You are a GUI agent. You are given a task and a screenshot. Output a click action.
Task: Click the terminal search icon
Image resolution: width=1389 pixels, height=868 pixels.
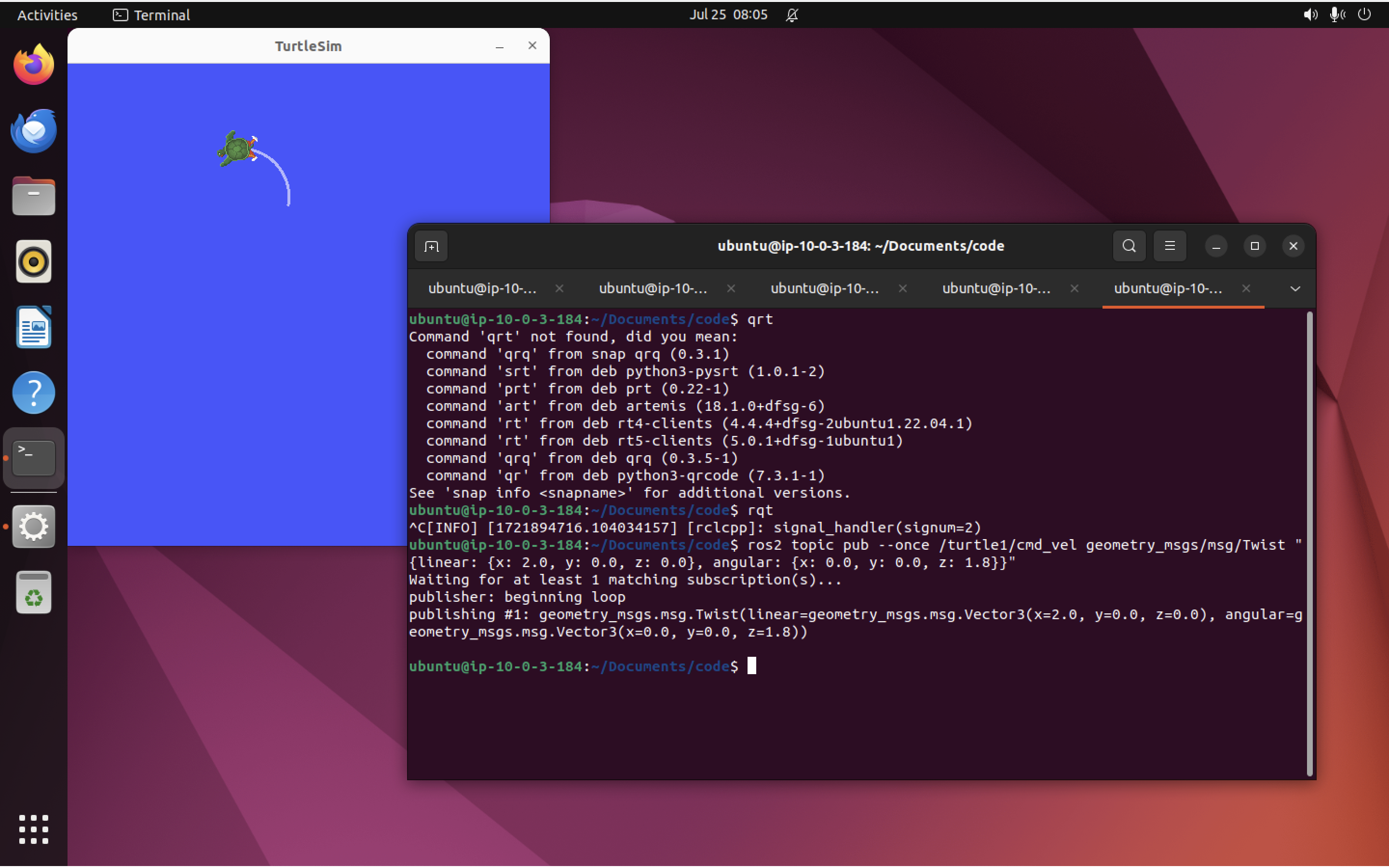(1129, 246)
